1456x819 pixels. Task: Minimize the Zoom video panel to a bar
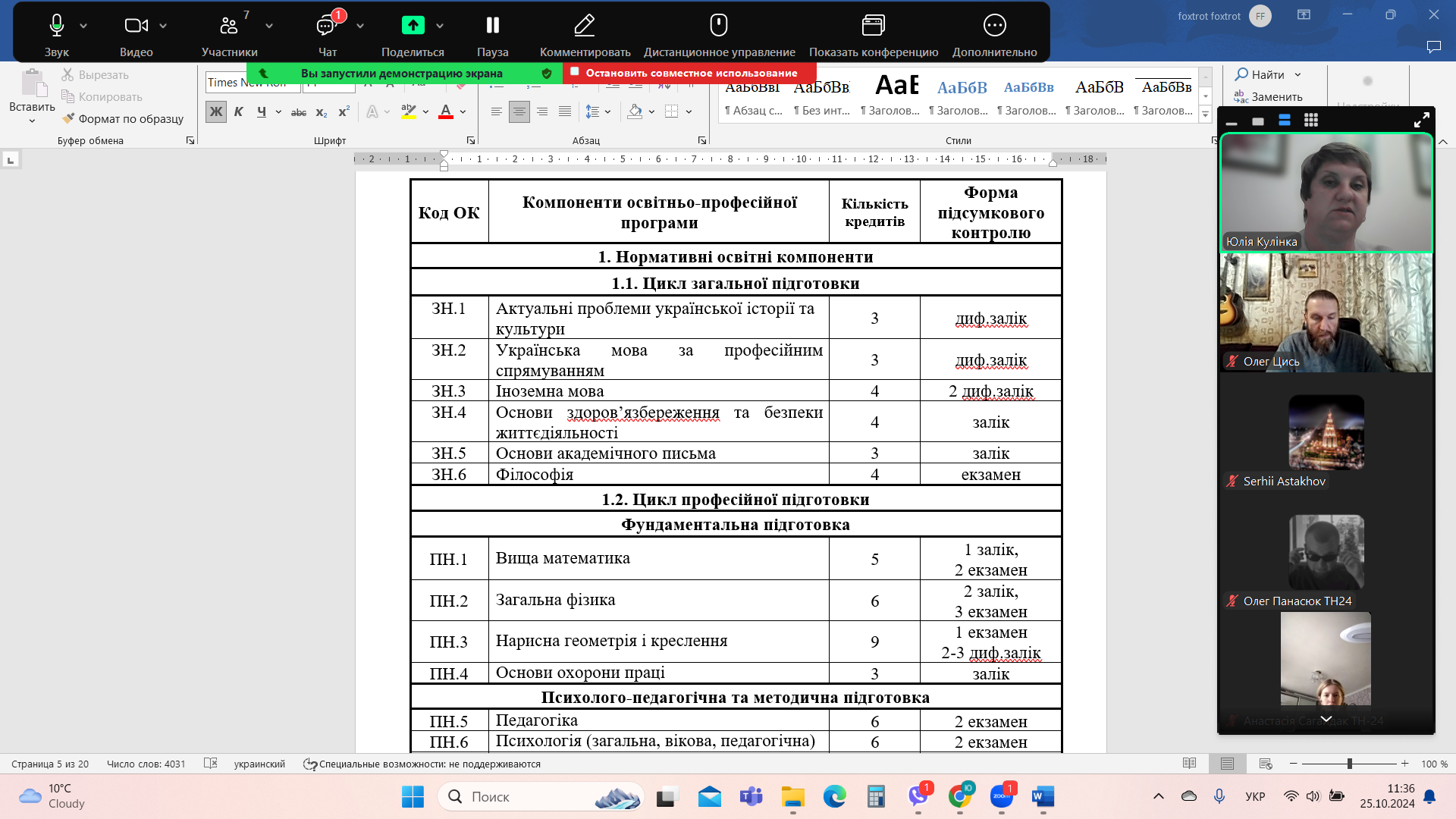(x=1232, y=122)
